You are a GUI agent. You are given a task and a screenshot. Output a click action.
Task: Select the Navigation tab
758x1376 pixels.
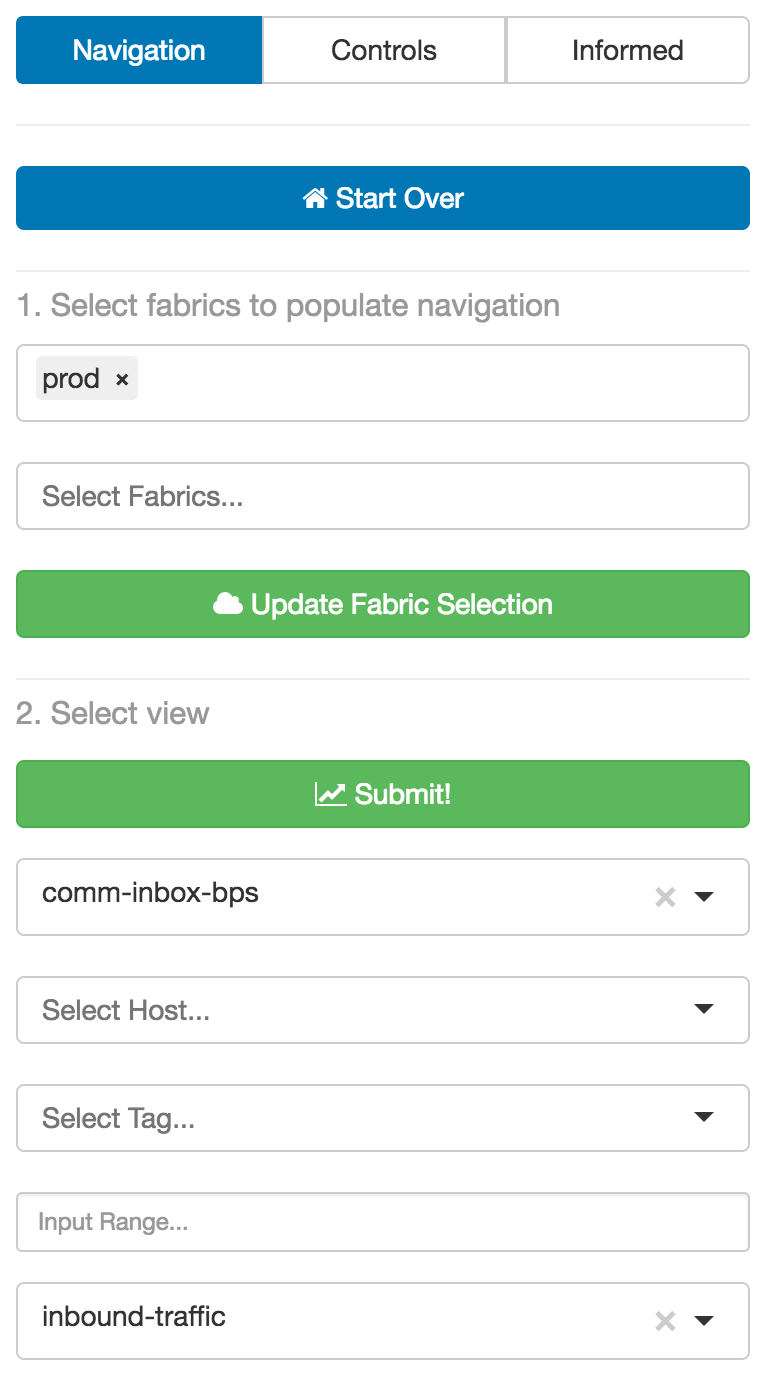[139, 50]
